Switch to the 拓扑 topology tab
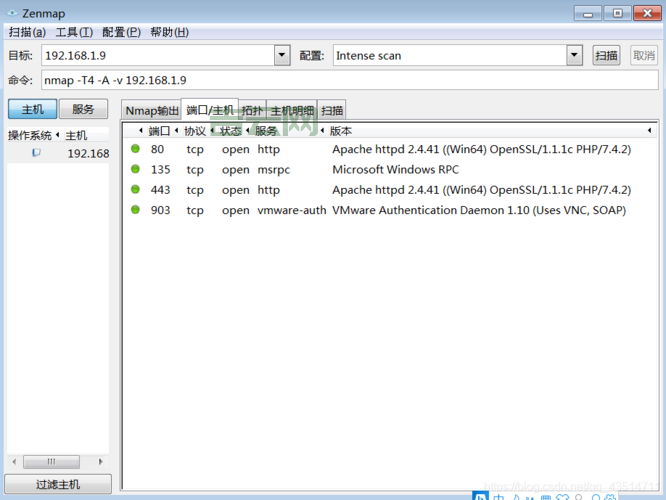Image resolution: width=666 pixels, height=500 pixels. click(253, 111)
